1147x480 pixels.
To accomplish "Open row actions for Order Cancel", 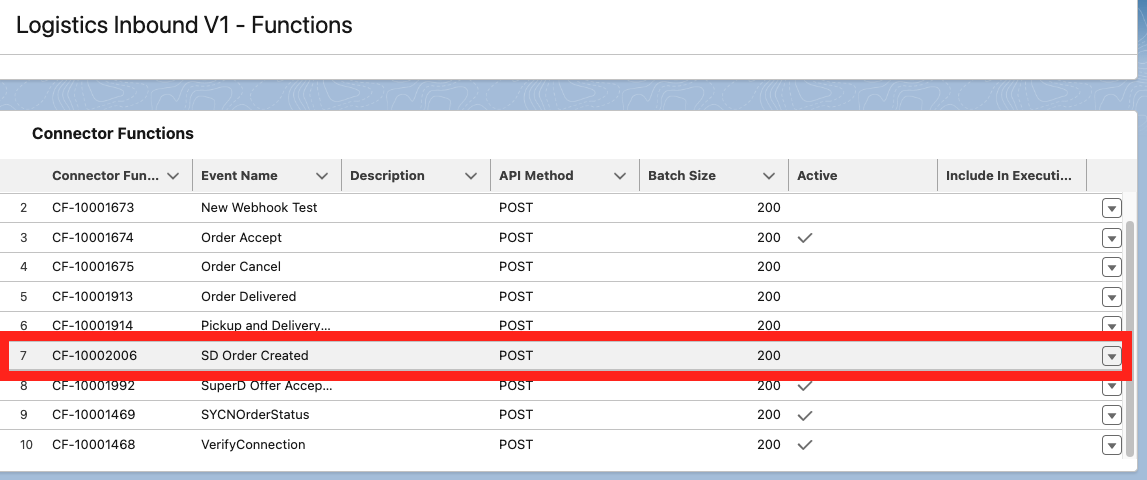I will 1111,268.
